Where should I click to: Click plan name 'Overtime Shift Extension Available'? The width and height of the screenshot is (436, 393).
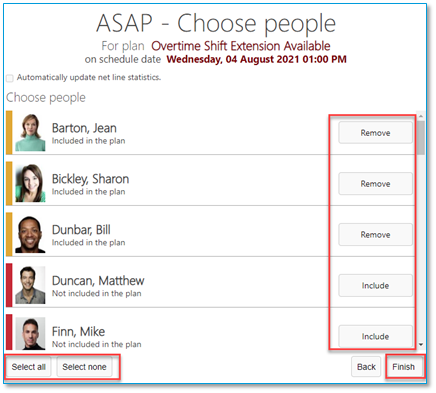pyautogui.click(x=241, y=46)
